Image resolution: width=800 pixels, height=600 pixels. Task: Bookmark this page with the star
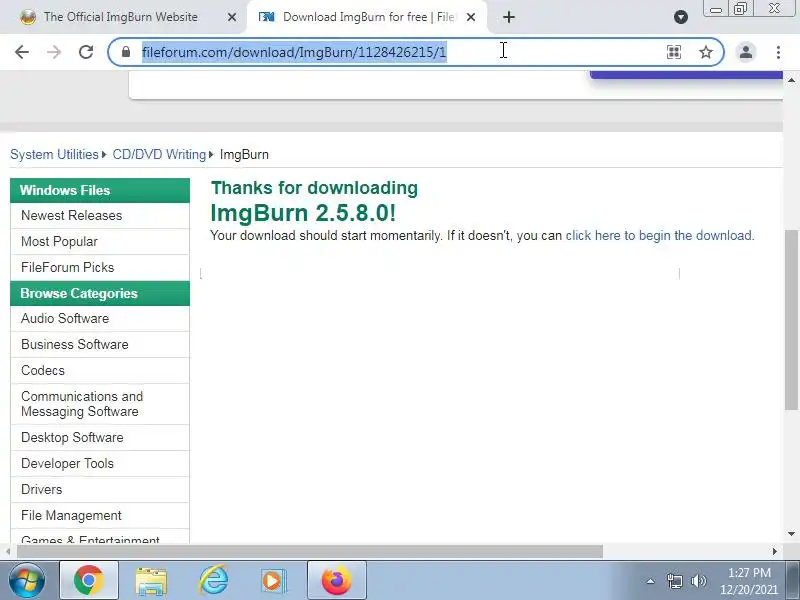[x=706, y=52]
